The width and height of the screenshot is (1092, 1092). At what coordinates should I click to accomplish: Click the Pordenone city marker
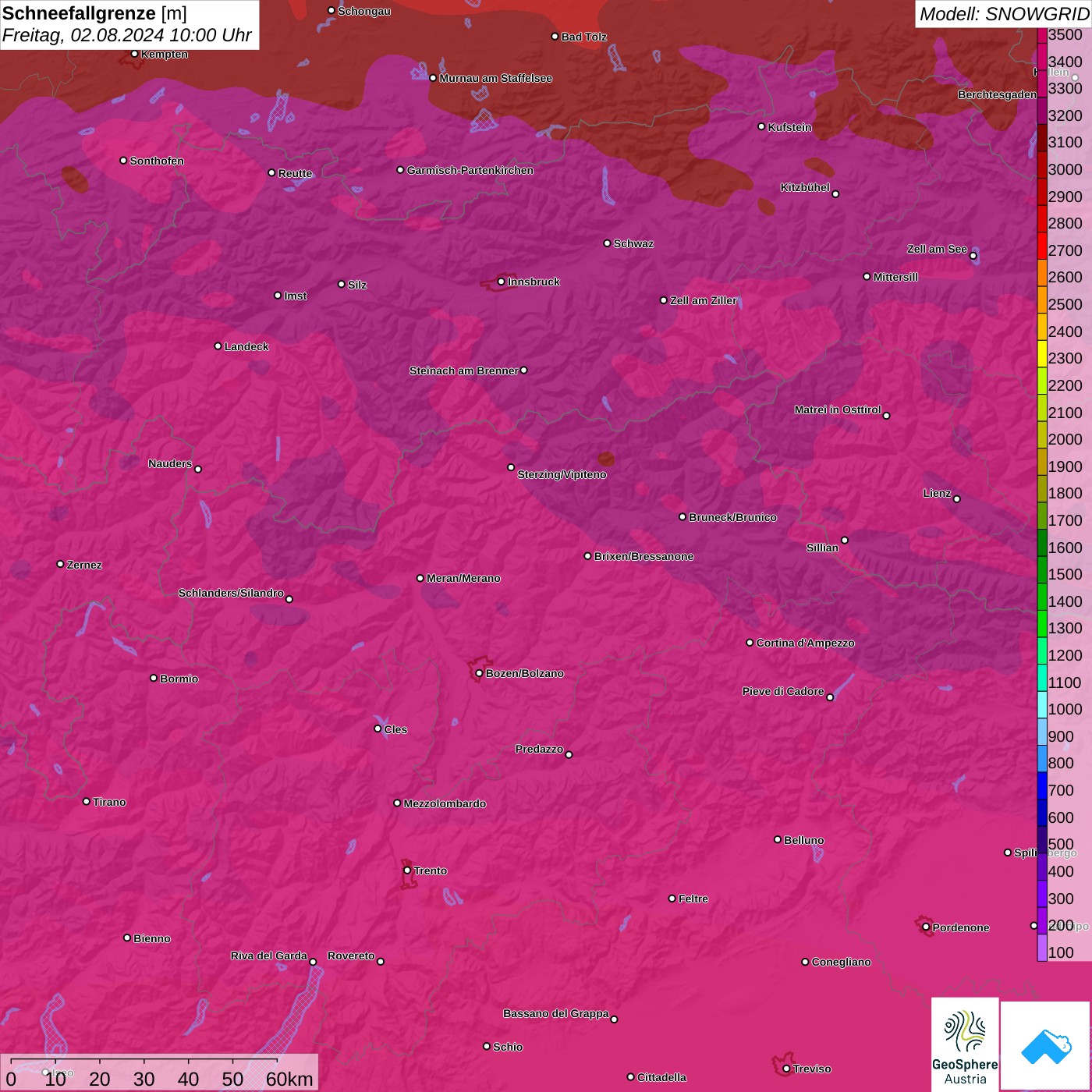926,927
